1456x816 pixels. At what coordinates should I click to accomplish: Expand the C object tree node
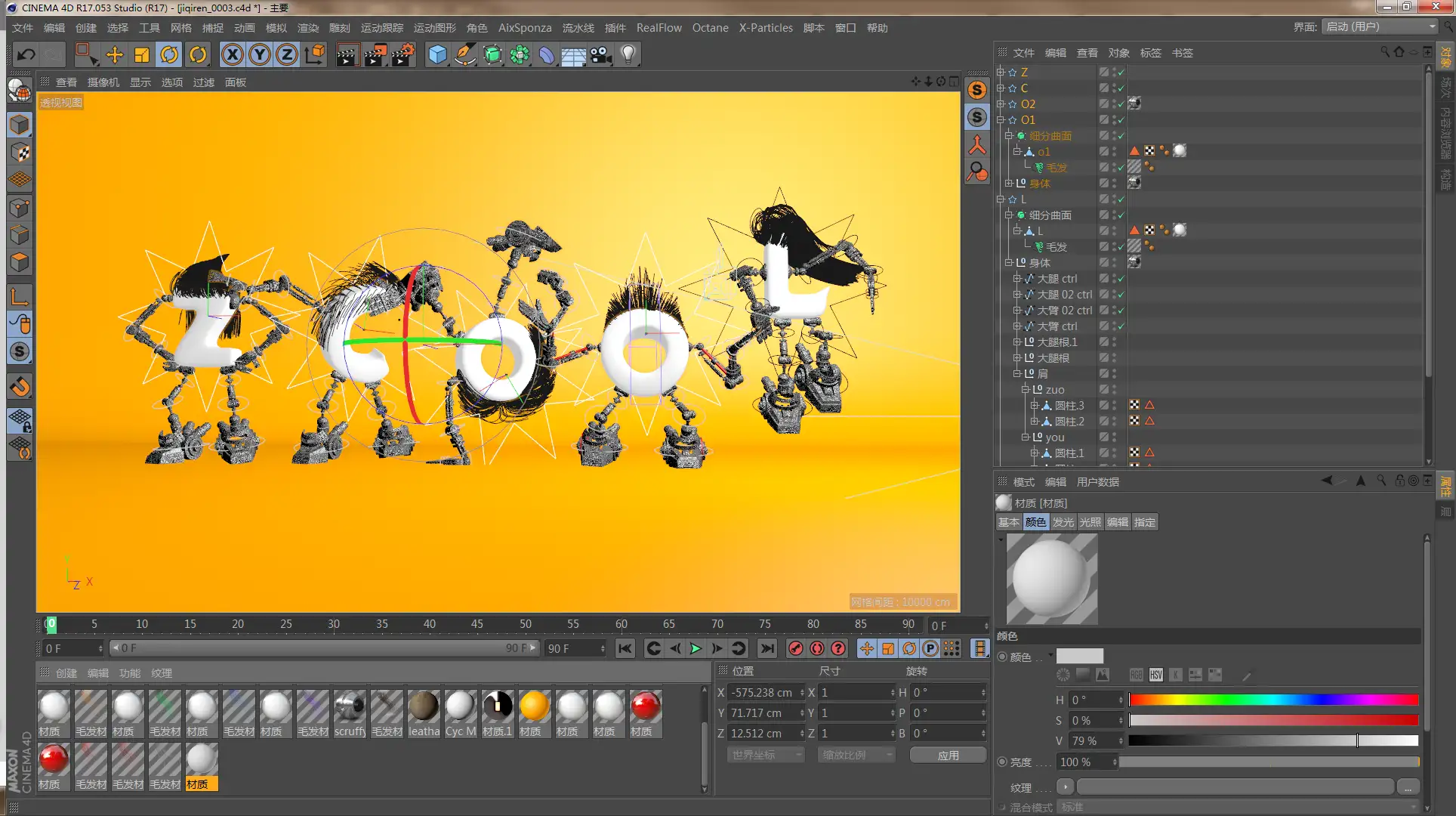(x=1001, y=88)
